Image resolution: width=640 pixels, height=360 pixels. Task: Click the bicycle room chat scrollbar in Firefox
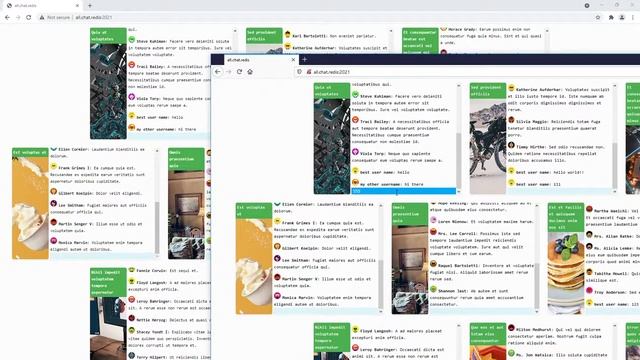615,165
